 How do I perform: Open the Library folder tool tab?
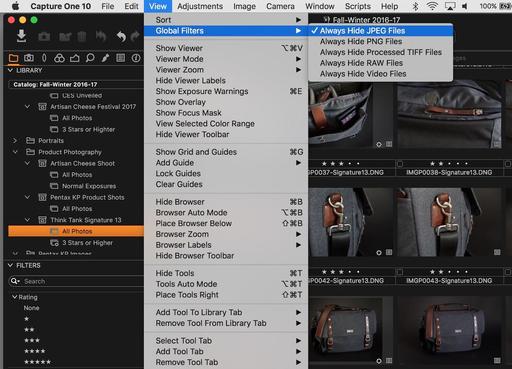click(x=13, y=58)
